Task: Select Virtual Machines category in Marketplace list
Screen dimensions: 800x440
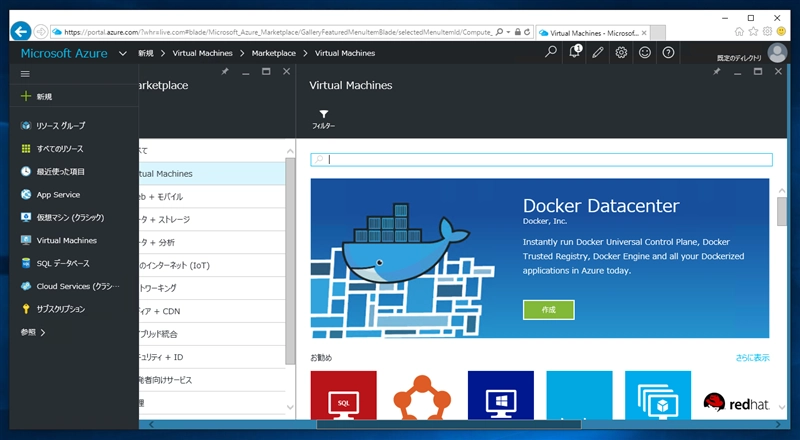Action: coord(212,174)
